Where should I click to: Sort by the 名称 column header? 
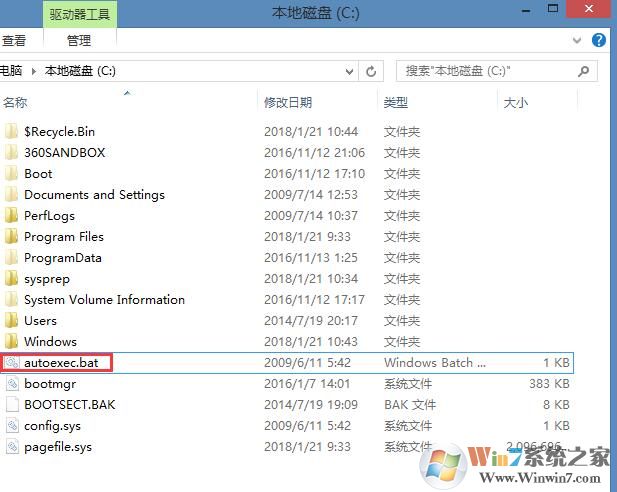[x=15, y=103]
